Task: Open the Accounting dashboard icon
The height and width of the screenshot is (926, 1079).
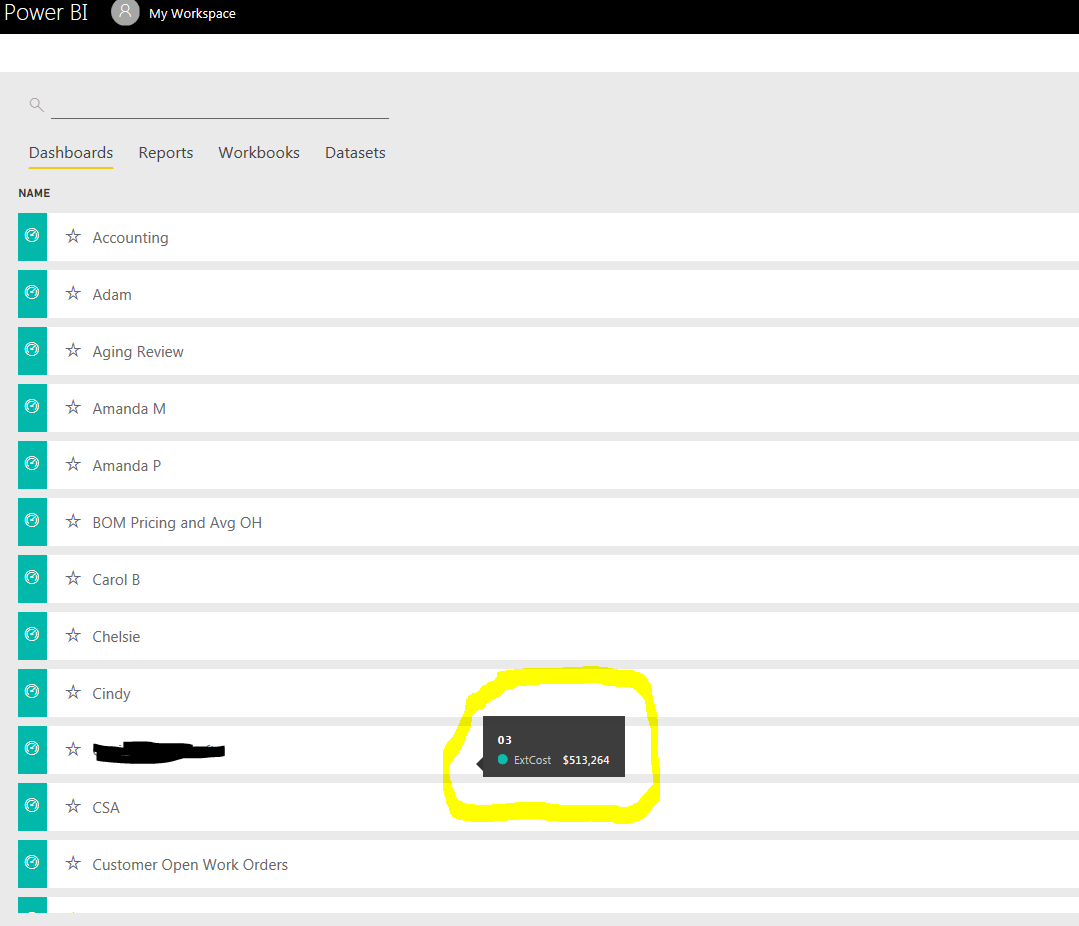Action: (x=32, y=236)
